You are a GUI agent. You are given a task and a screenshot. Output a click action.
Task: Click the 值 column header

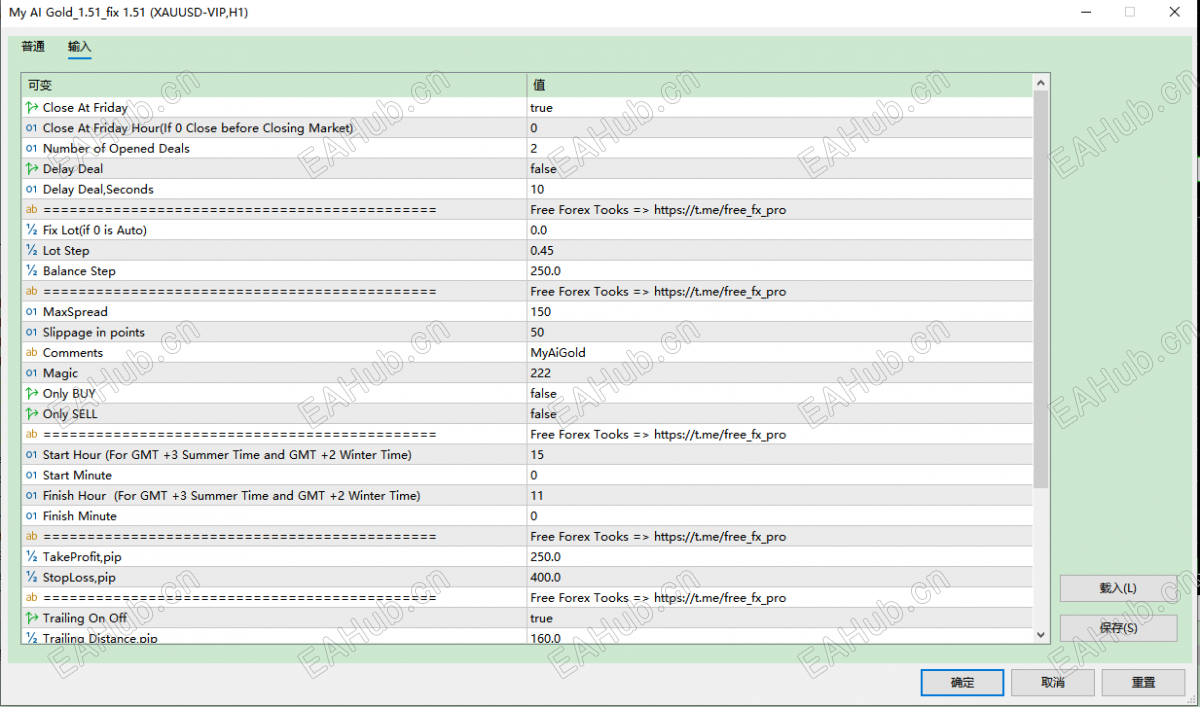780,85
